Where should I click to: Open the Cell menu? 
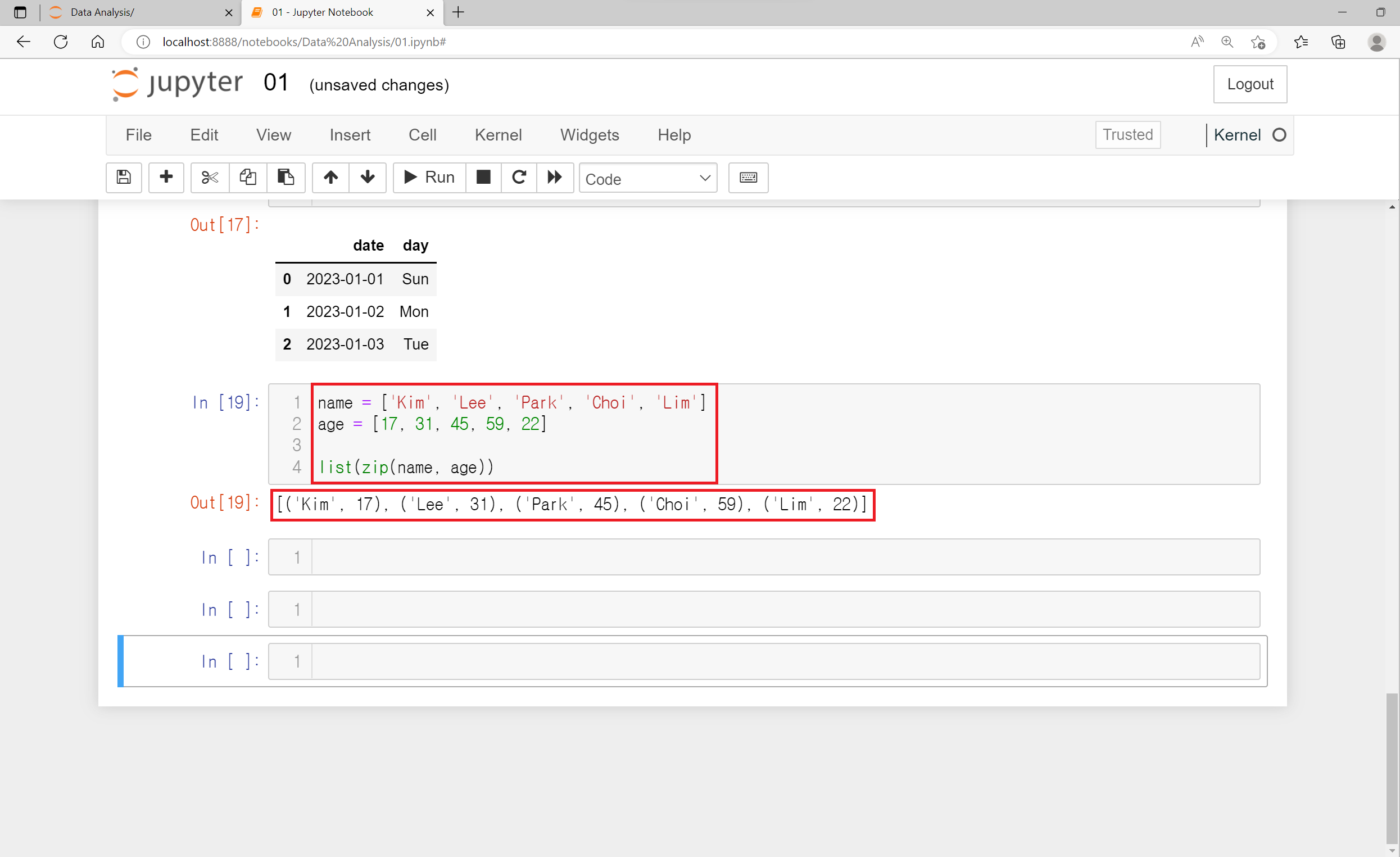click(x=422, y=135)
